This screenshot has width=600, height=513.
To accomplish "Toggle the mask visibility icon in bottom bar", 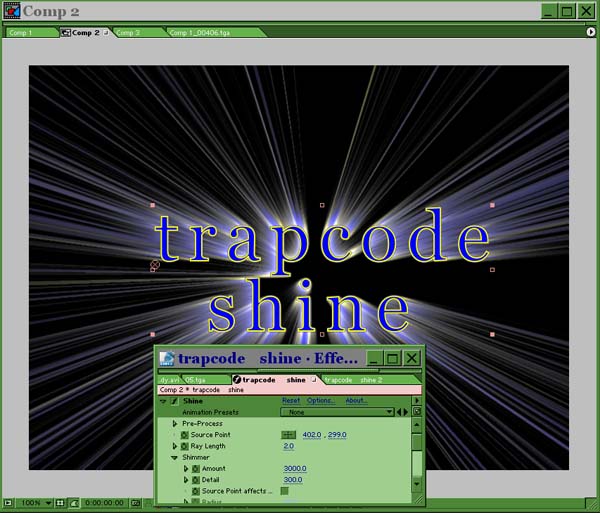I will [74, 503].
